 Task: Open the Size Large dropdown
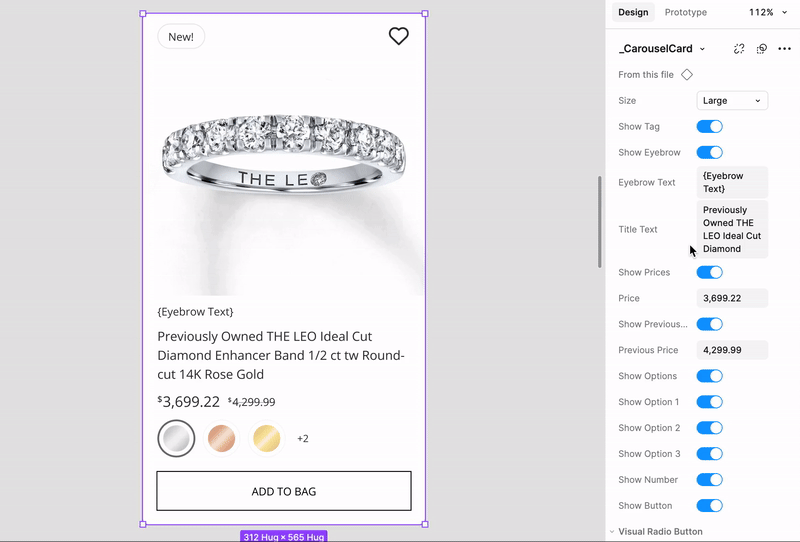pos(732,101)
